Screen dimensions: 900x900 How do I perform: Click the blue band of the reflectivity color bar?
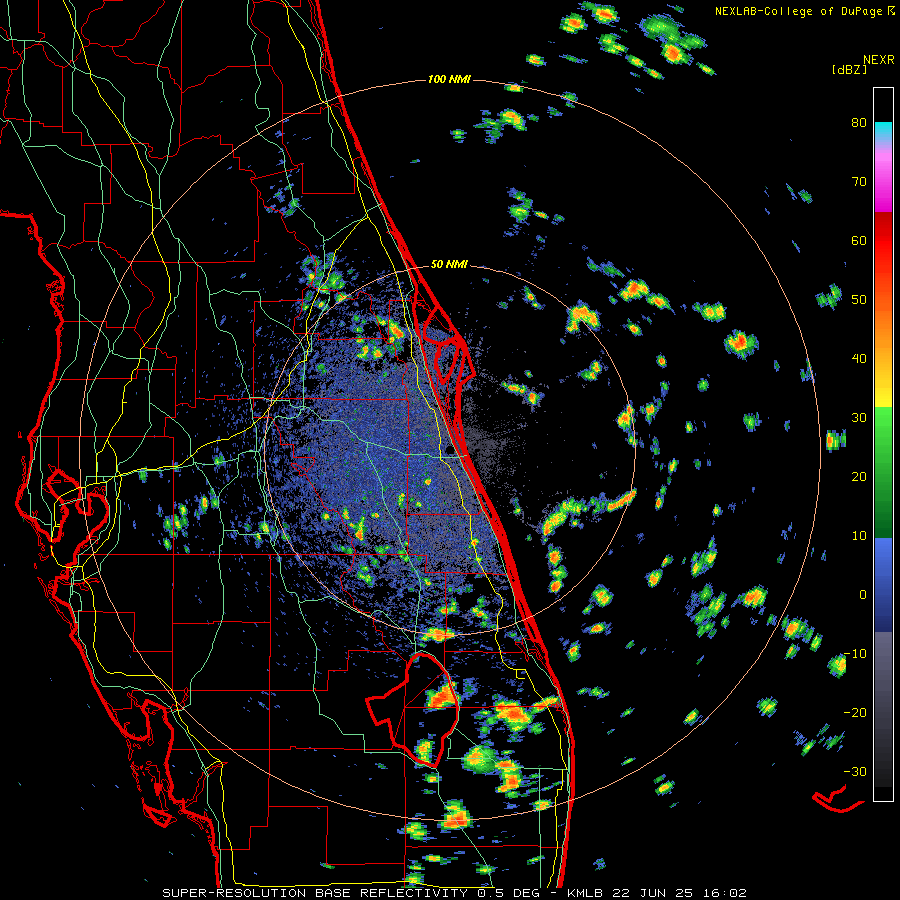883,585
